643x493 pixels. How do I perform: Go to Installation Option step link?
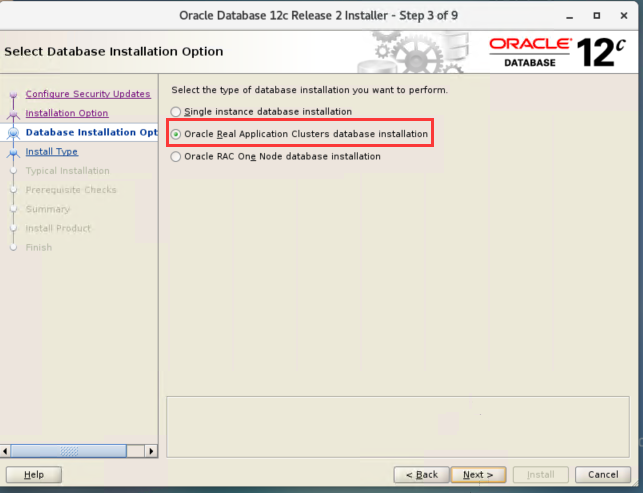point(67,113)
